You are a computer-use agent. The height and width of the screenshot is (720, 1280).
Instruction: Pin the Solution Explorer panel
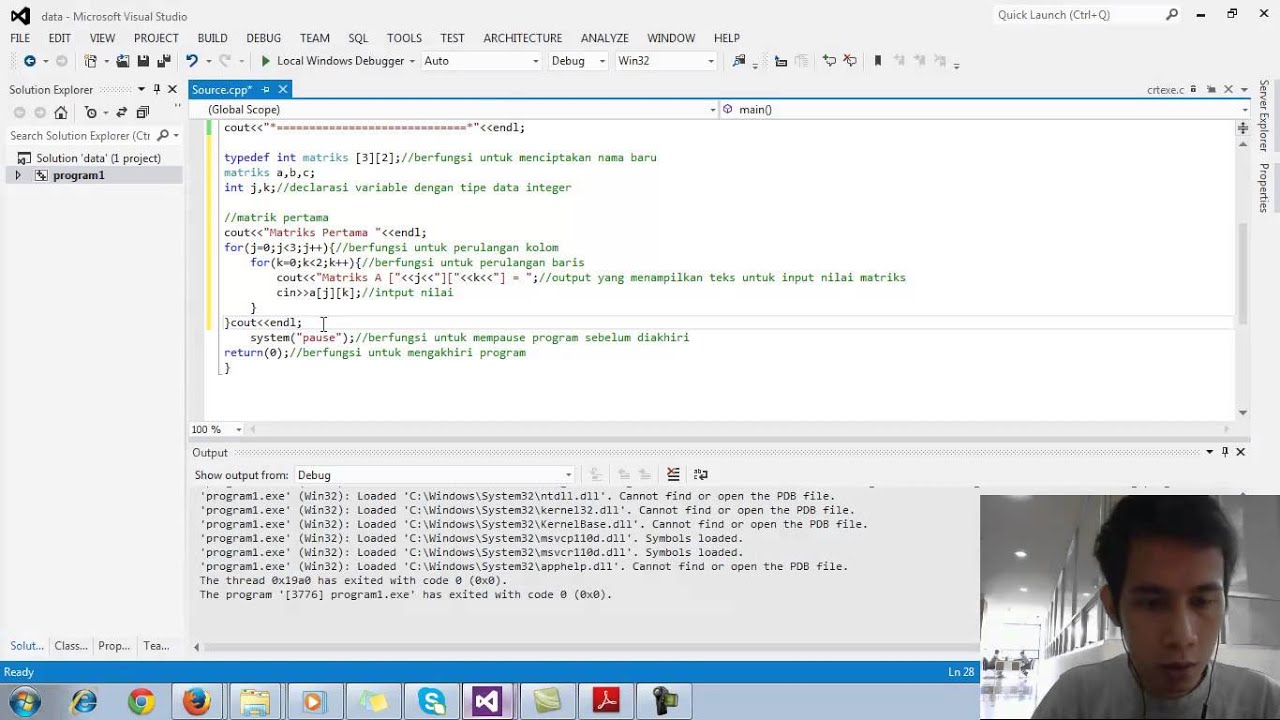[156, 89]
